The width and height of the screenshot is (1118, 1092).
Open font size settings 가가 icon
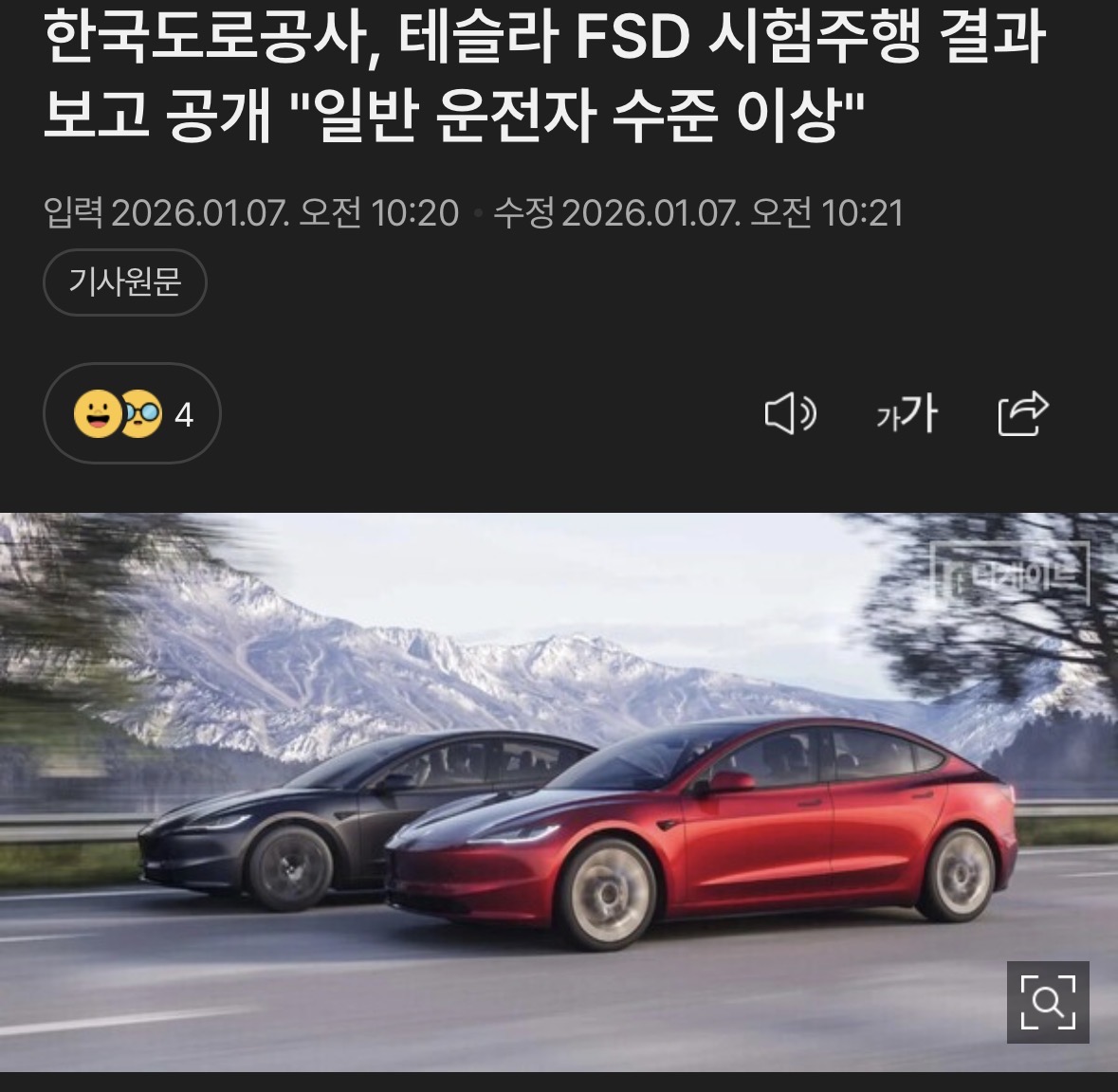[x=907, y=413]
